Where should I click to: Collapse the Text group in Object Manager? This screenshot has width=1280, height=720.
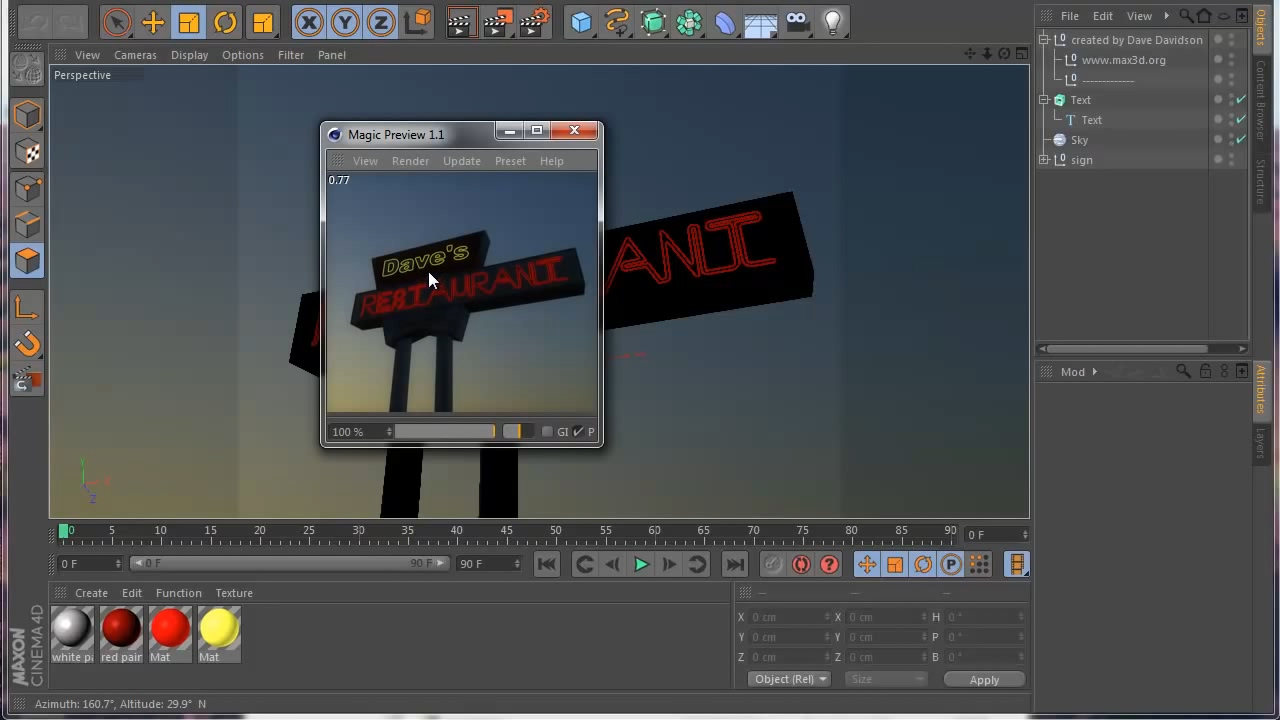[x=1044, y=100]
